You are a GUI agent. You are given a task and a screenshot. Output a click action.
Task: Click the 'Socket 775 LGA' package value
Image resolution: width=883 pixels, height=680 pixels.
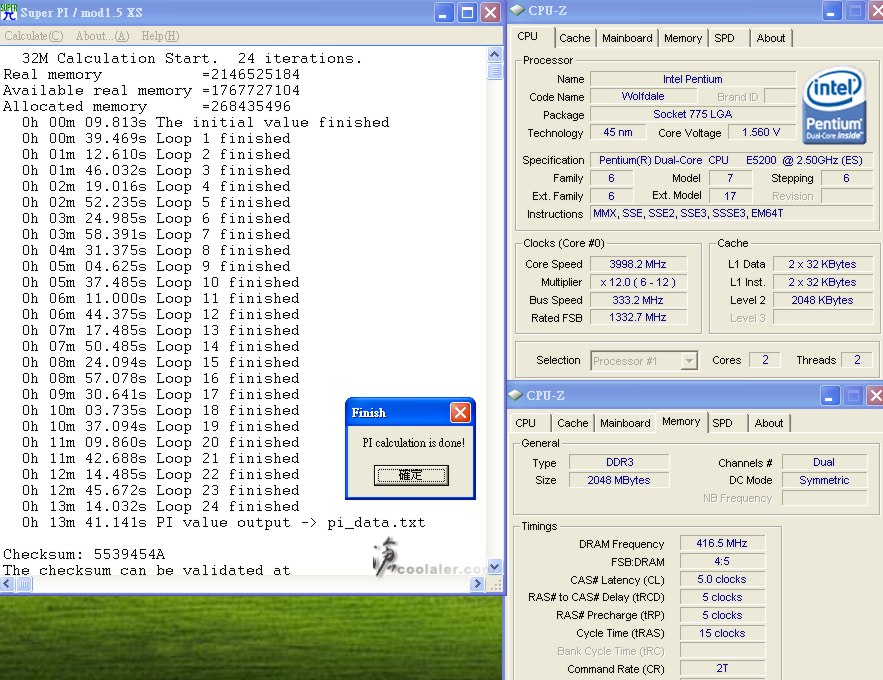(x=693, y=114)
